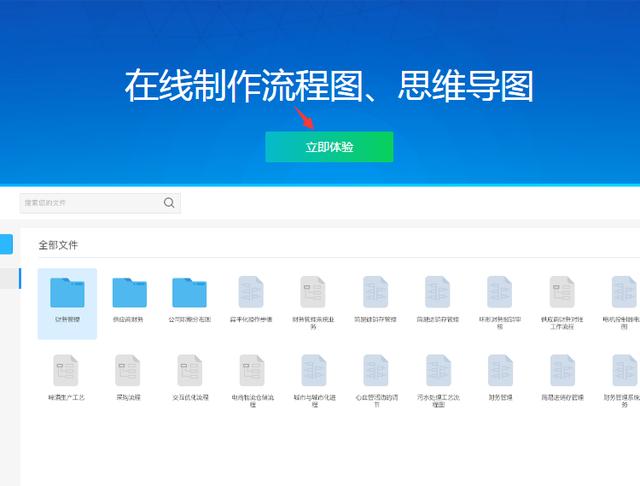The width and height of the screenshot is (640, 486).
Task: Open the 交互优化流程 flowchart file
Action: (x=190, y=371)
